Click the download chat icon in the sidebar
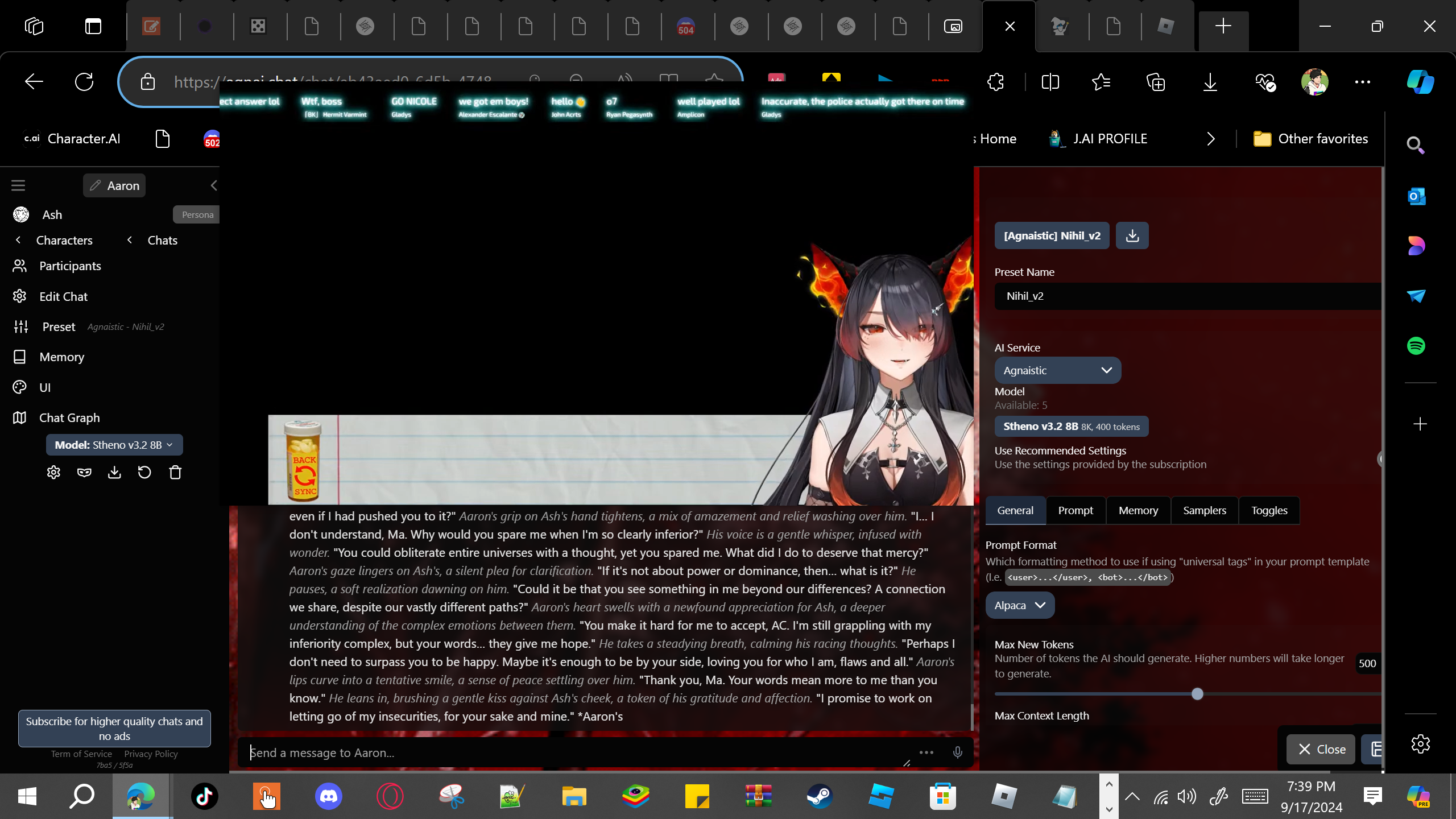Image resolution: width=1456 pixels, height=819 pixels. pos(114,473)
